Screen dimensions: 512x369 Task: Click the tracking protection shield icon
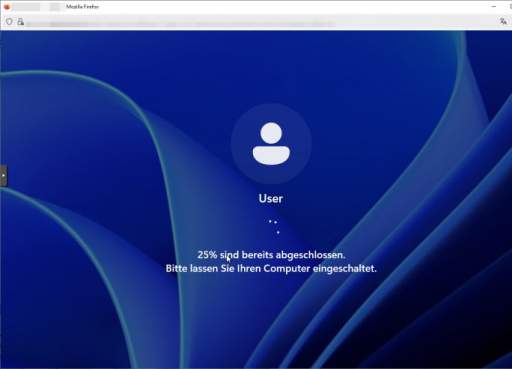pyautogui.click(x=9, y=22)
